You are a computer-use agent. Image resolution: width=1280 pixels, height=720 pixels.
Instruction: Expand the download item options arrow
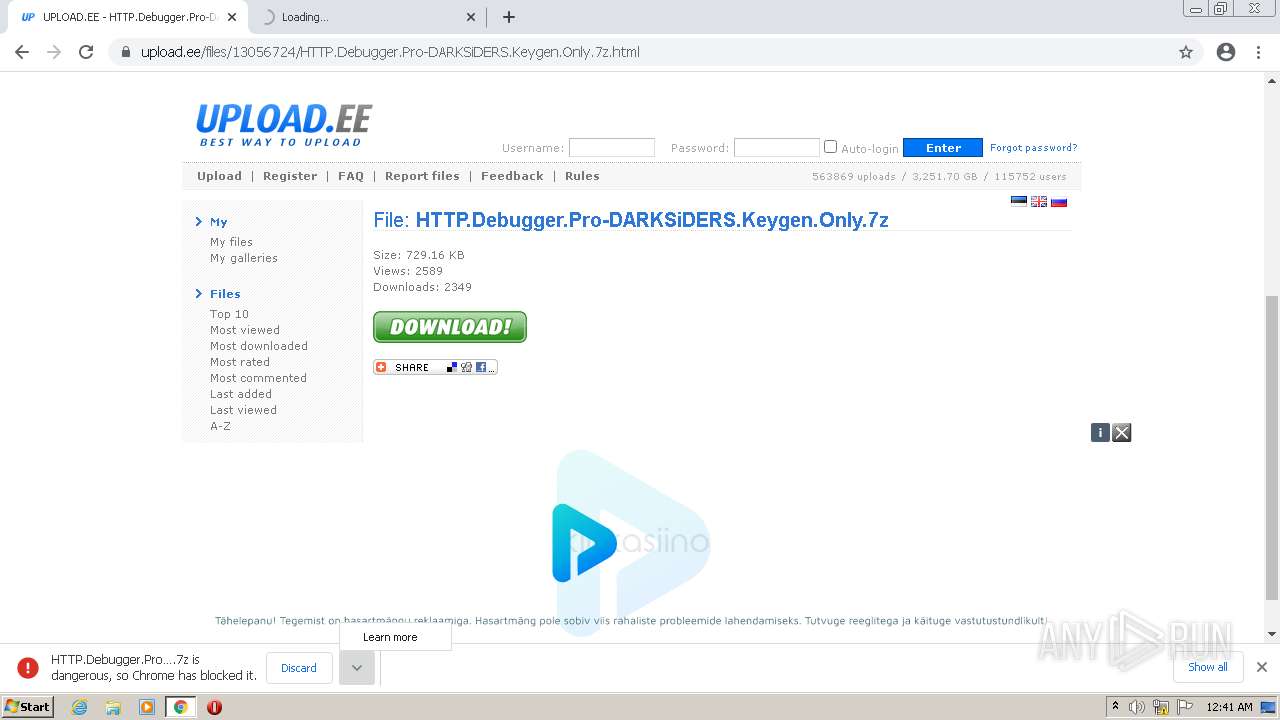(357, 668)
